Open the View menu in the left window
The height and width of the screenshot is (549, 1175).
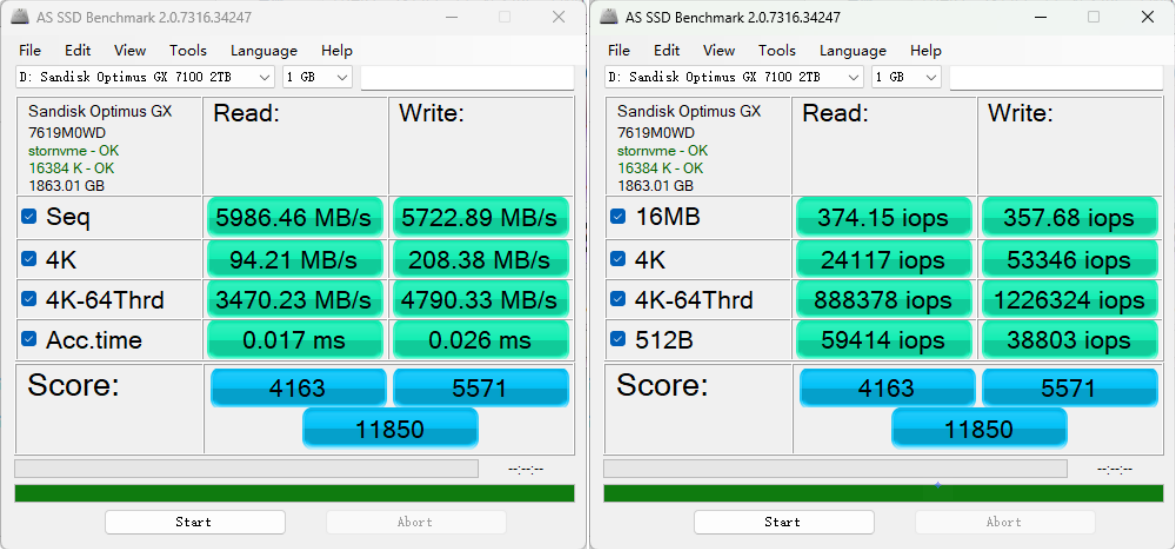tap(130, 50)
